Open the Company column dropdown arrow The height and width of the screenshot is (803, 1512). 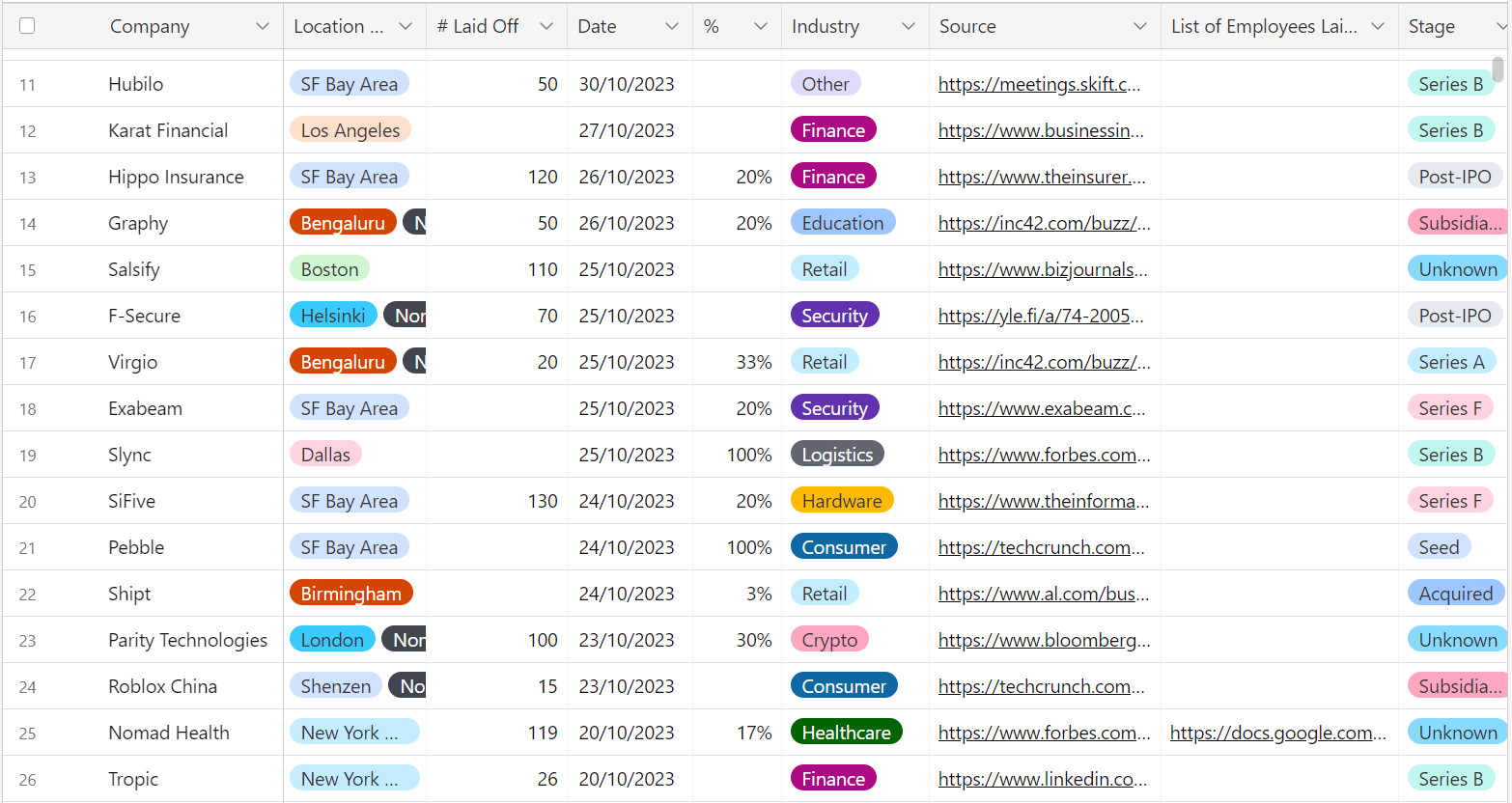[263, 26]
